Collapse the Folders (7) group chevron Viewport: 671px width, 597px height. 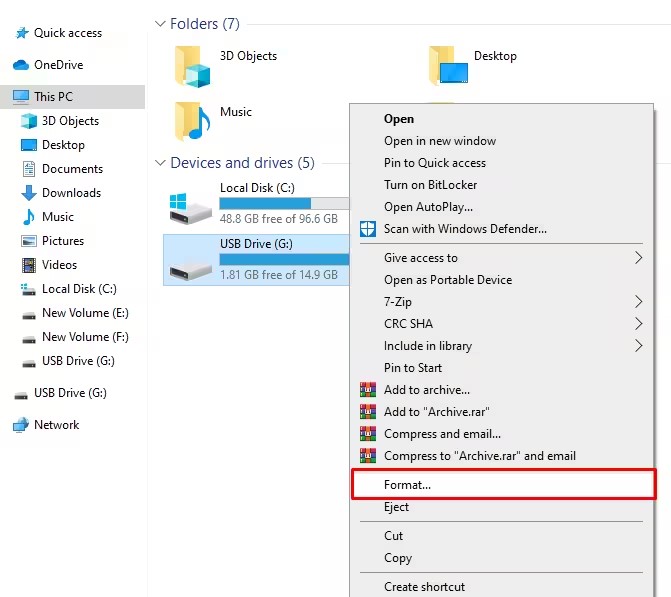point(160,23)
